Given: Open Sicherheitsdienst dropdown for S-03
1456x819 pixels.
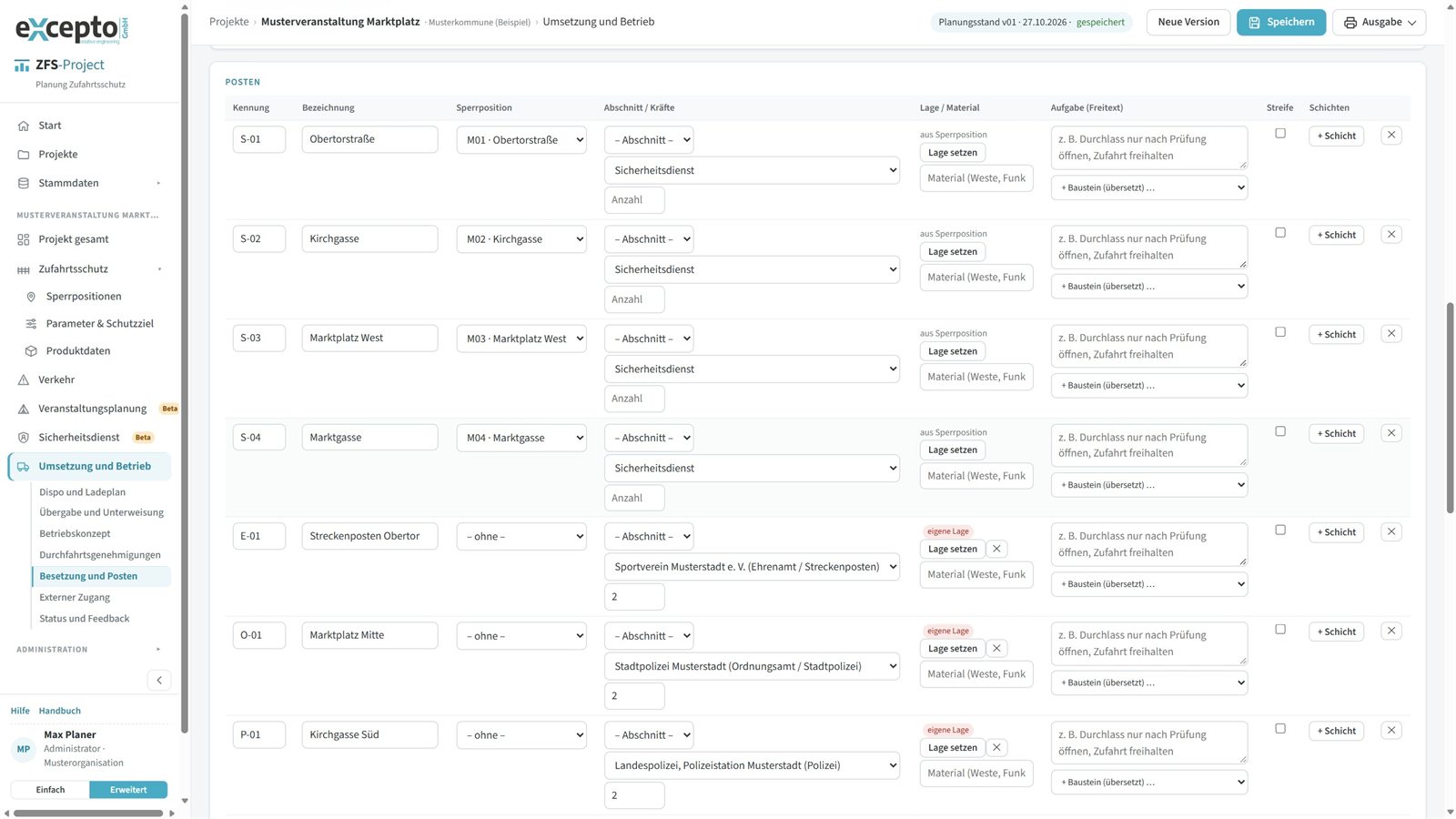Looking at the screenshot, I should (752, 369).
